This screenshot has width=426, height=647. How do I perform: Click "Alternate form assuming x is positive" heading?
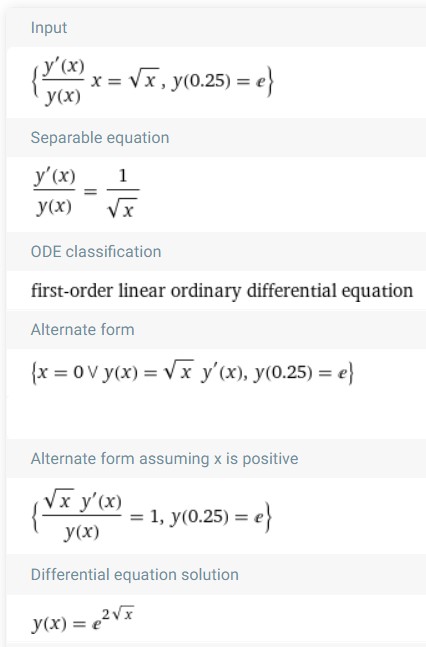(164, 459)
